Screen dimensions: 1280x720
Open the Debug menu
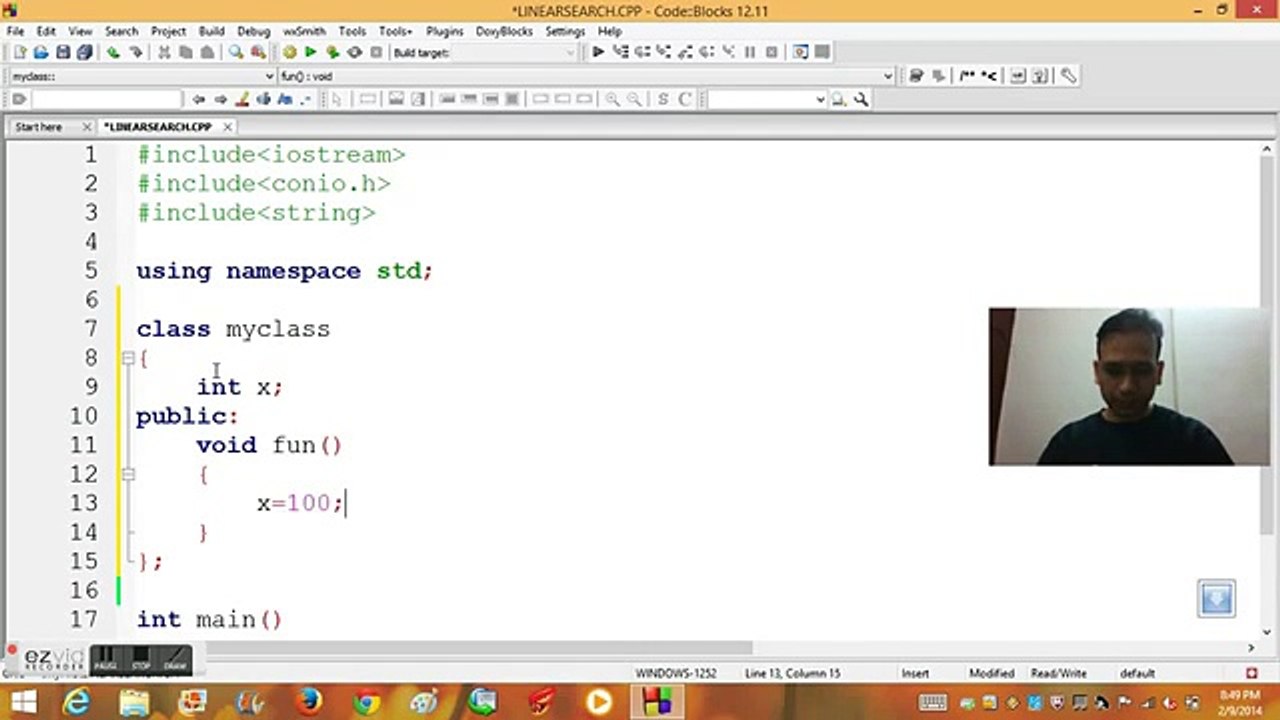click(254, 31)
